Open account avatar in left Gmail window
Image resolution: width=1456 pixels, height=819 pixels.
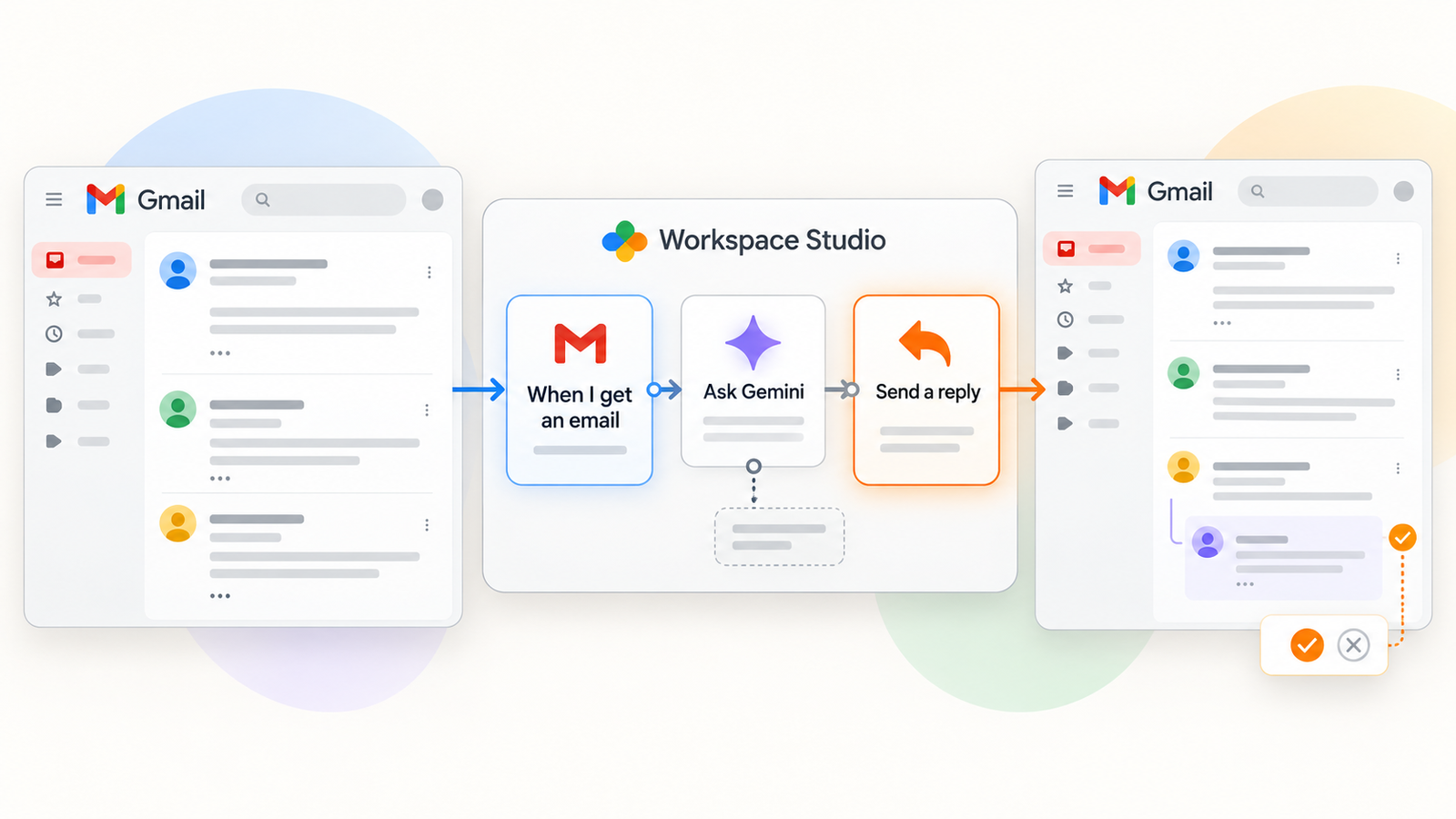pos(433,199)
